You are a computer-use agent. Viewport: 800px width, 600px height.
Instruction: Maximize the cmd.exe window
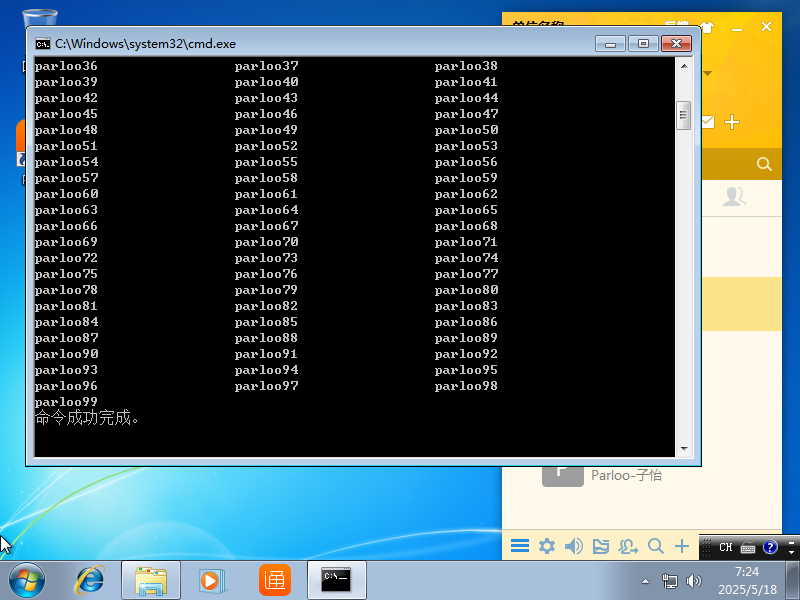pyautogui.click(x=643, y=44)
